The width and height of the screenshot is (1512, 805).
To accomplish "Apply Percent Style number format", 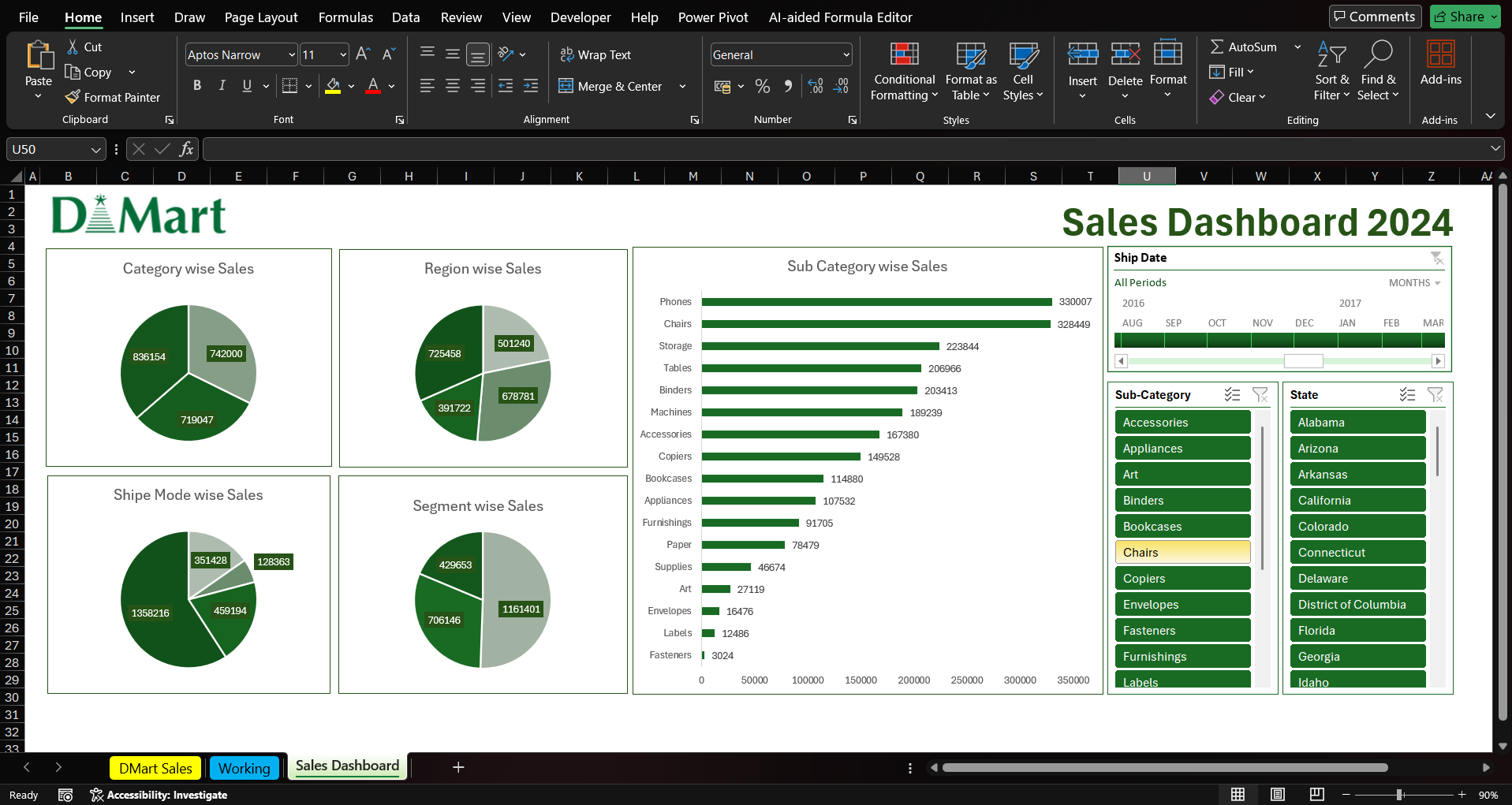I will [x=763, y=87].
